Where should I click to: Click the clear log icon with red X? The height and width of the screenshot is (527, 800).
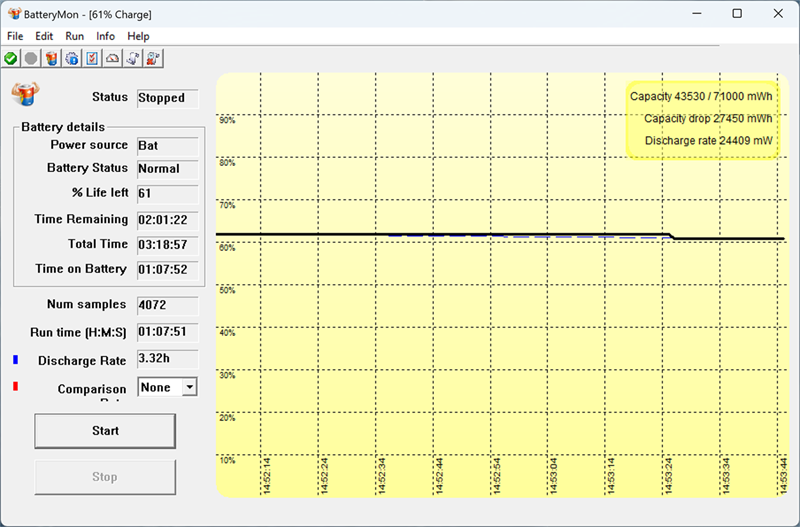[154, 59]
